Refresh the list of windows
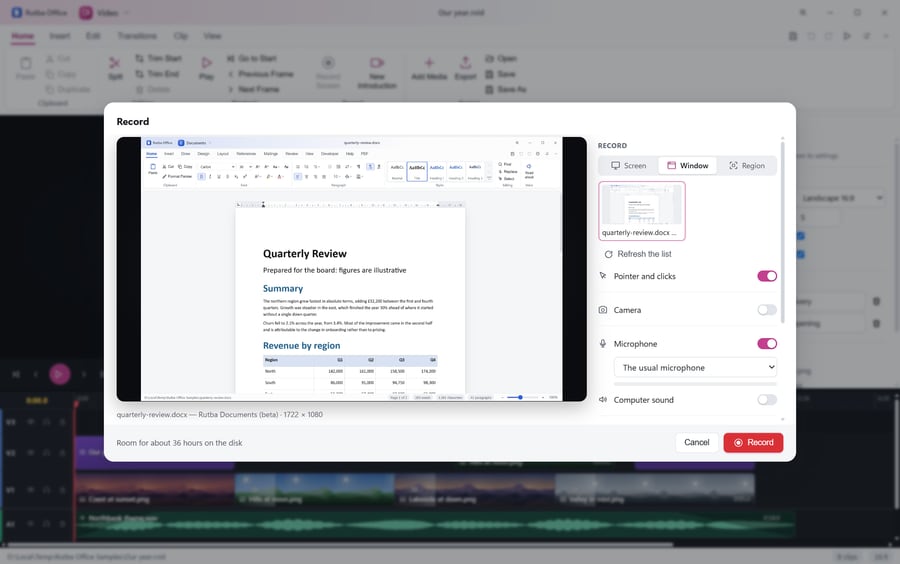 [x=637, y=254]
